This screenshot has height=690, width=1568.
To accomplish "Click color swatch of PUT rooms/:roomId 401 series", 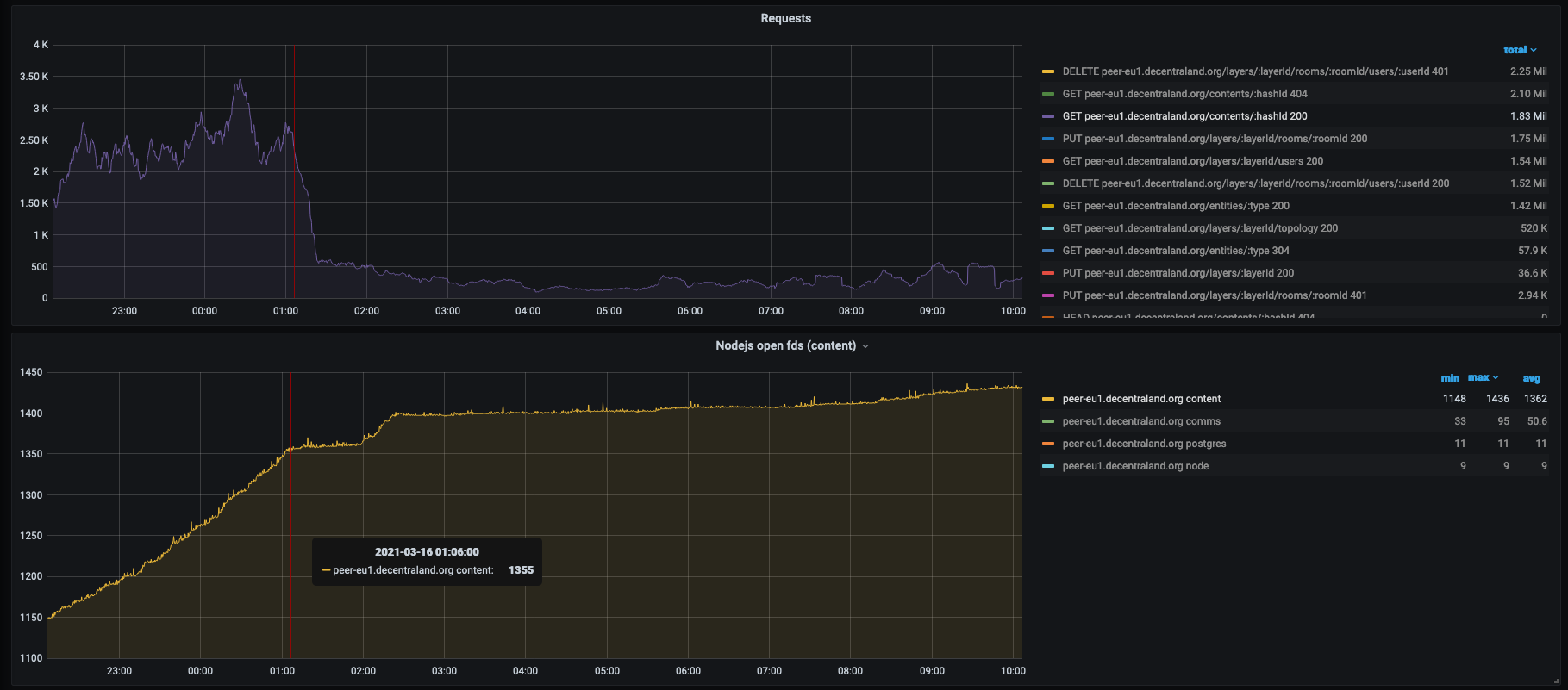I will 1048,295.
